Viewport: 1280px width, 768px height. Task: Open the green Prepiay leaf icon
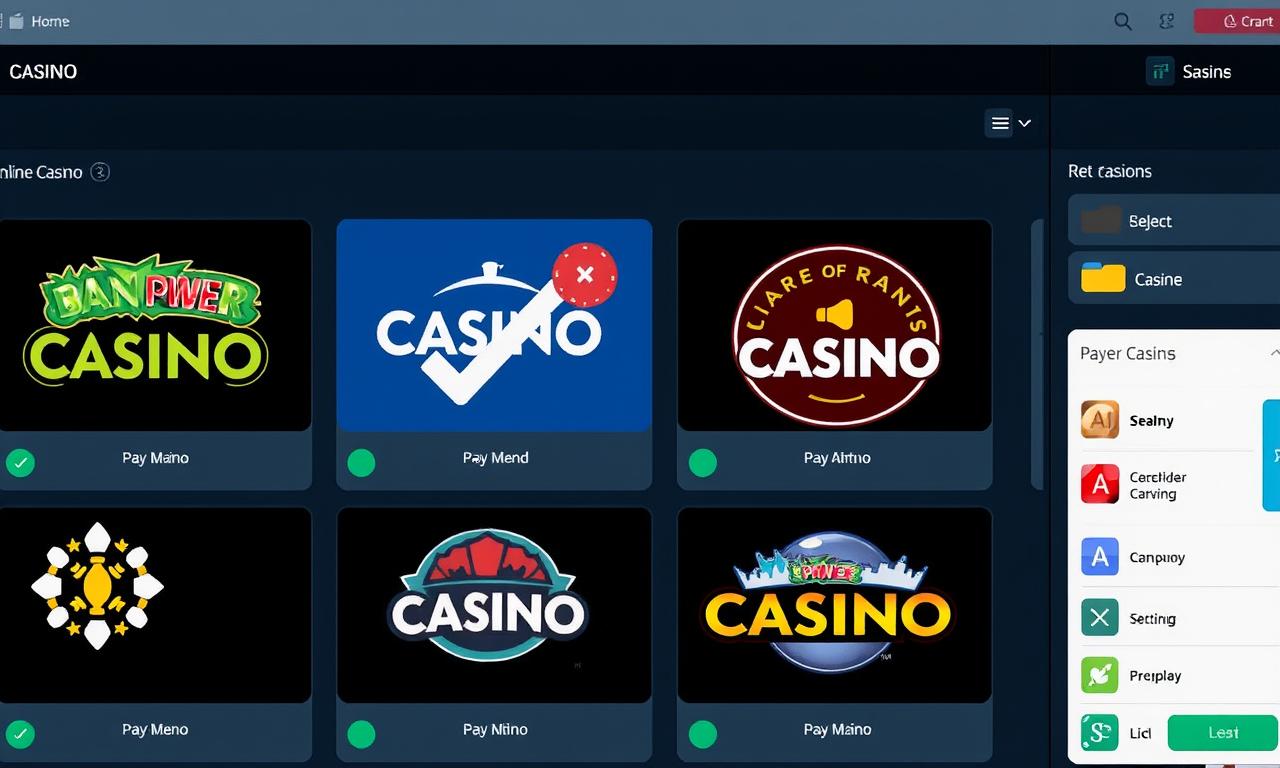(1100, 675)
